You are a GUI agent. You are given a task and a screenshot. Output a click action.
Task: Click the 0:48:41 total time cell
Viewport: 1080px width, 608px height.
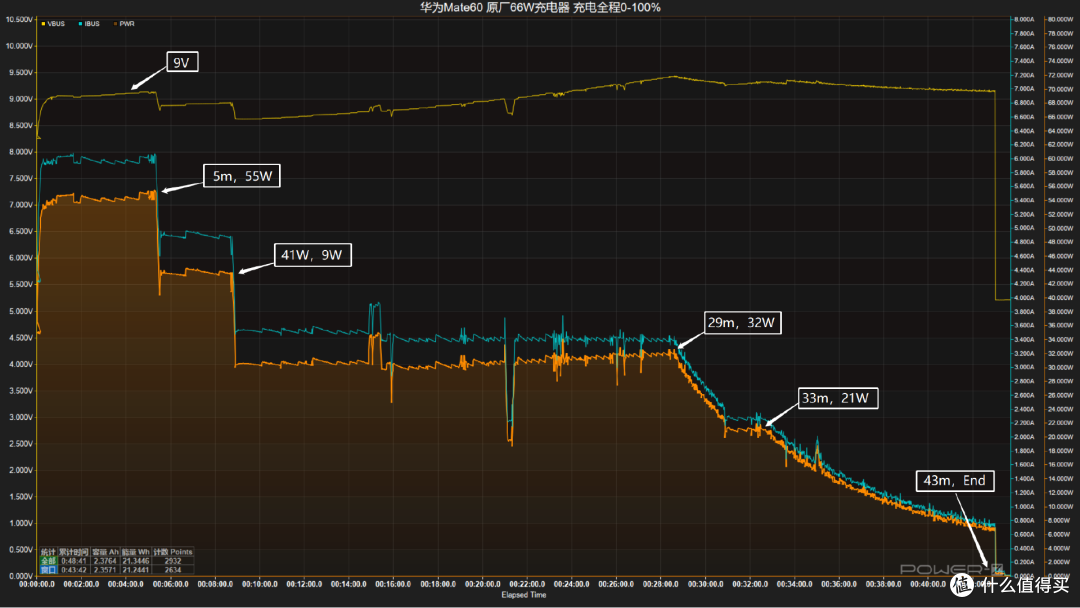pyautogui.click(x=74, y=560)
